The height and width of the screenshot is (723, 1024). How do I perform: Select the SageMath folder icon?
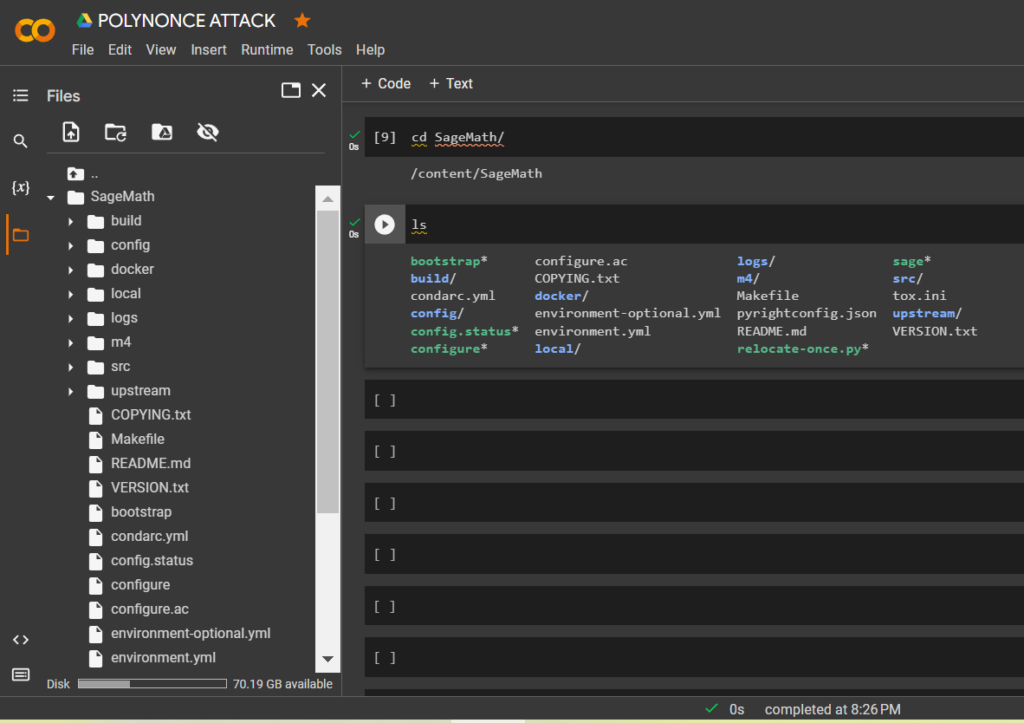pos(76,197)
